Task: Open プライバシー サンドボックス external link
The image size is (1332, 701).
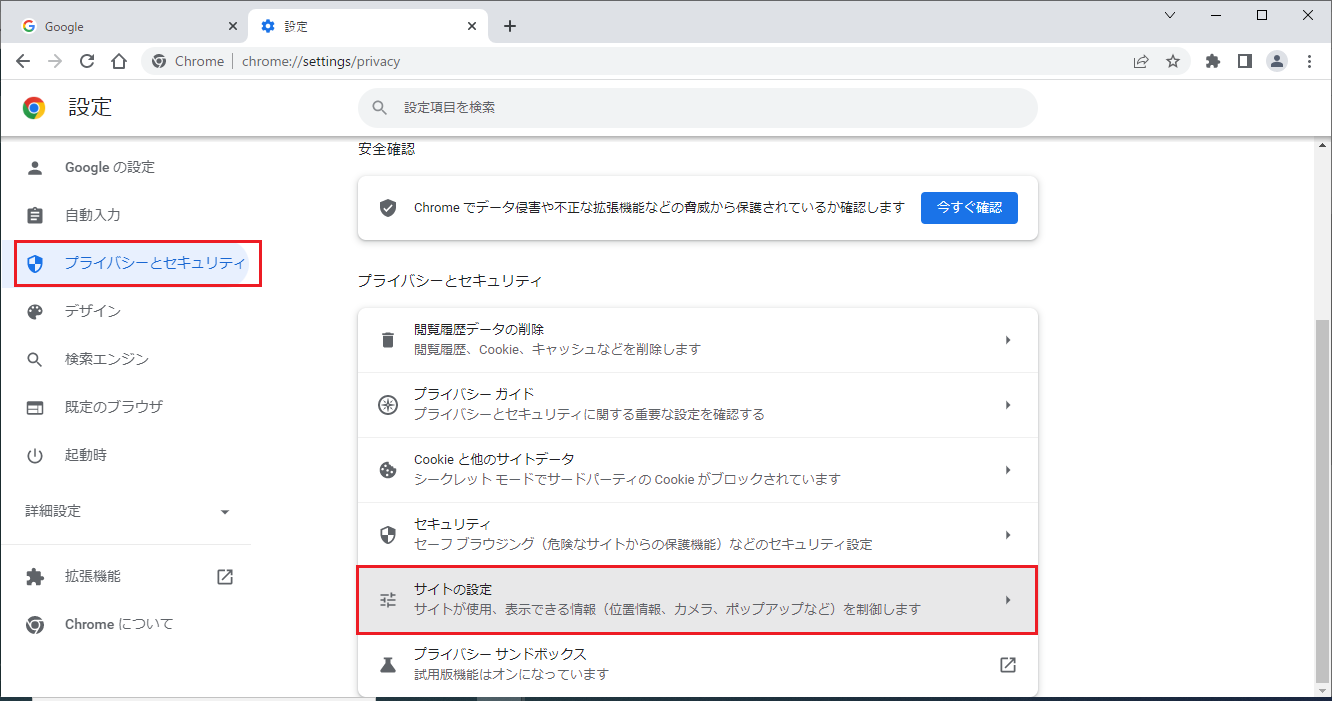Action: (x=1007, y=665)
